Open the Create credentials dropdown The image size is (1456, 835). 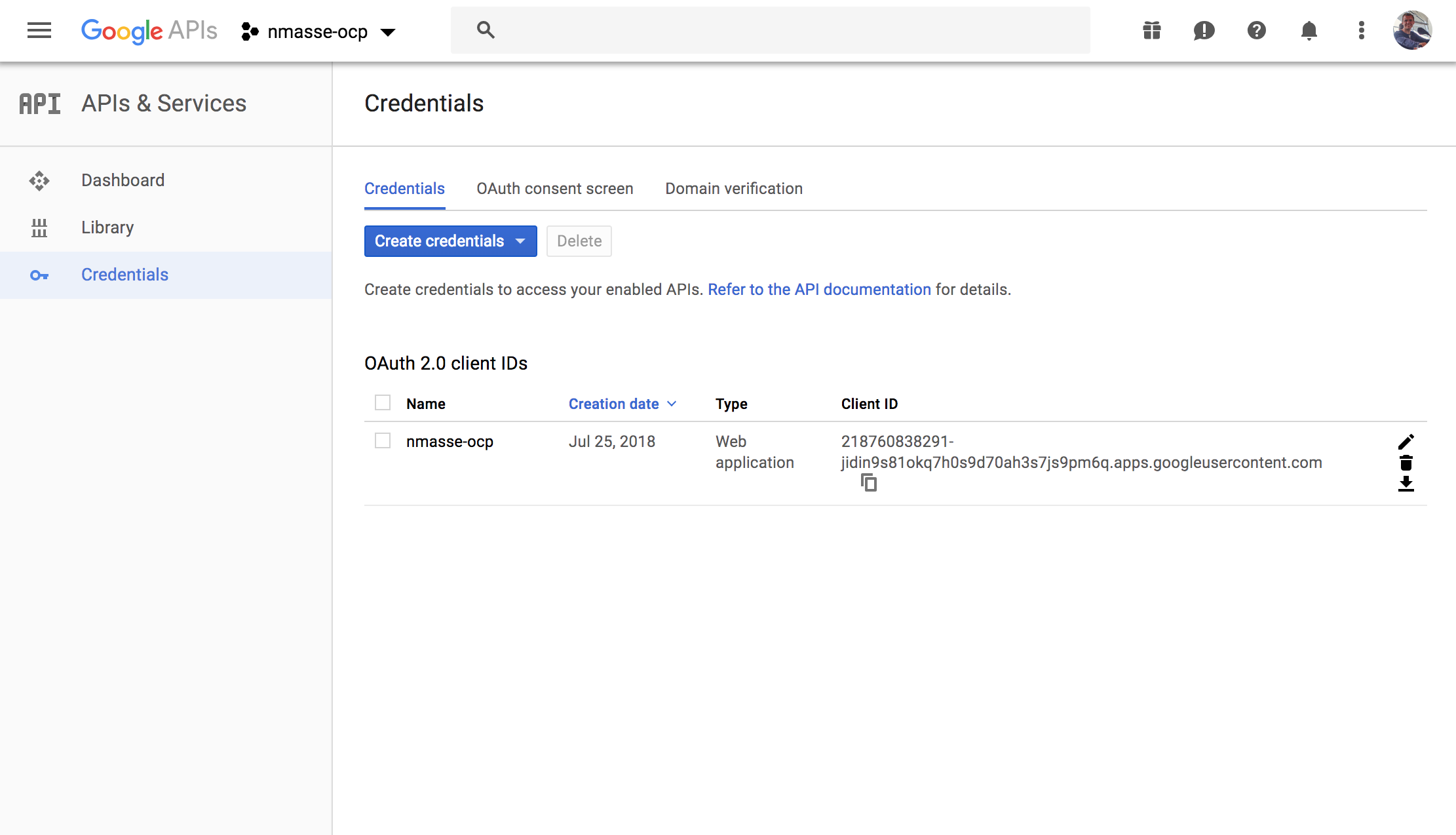450,241
